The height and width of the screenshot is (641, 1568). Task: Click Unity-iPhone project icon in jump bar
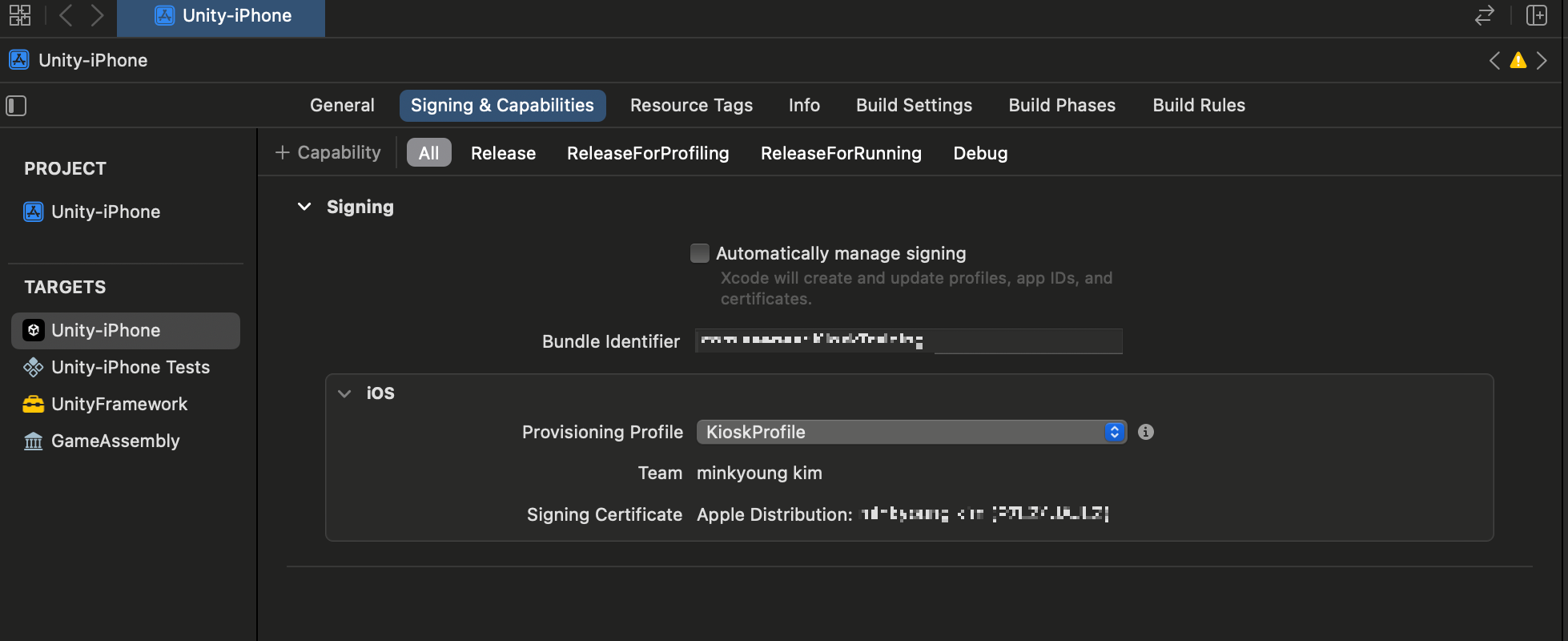19,60
